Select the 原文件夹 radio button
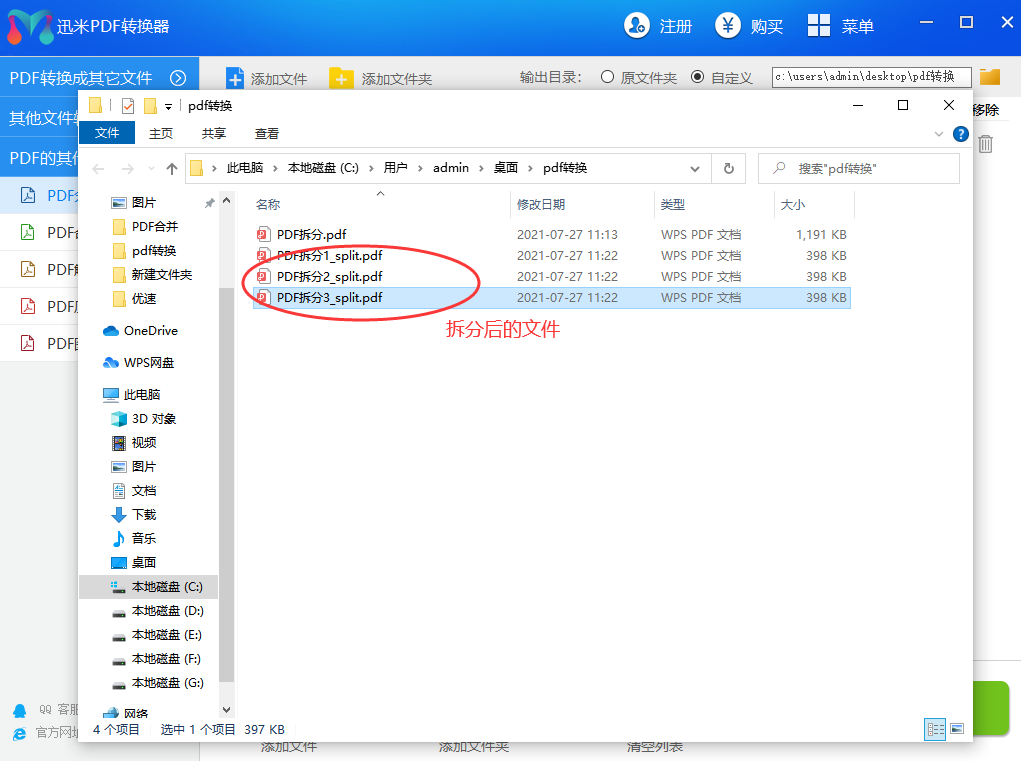The height and width of the screenshot is (761, 1021). point(607,77)
